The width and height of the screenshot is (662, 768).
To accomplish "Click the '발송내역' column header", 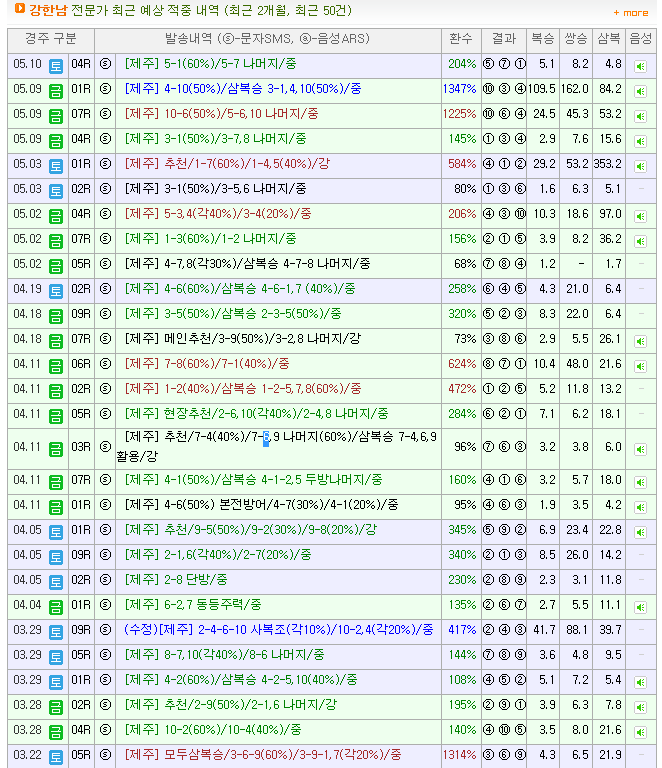I will pos(268,39).
